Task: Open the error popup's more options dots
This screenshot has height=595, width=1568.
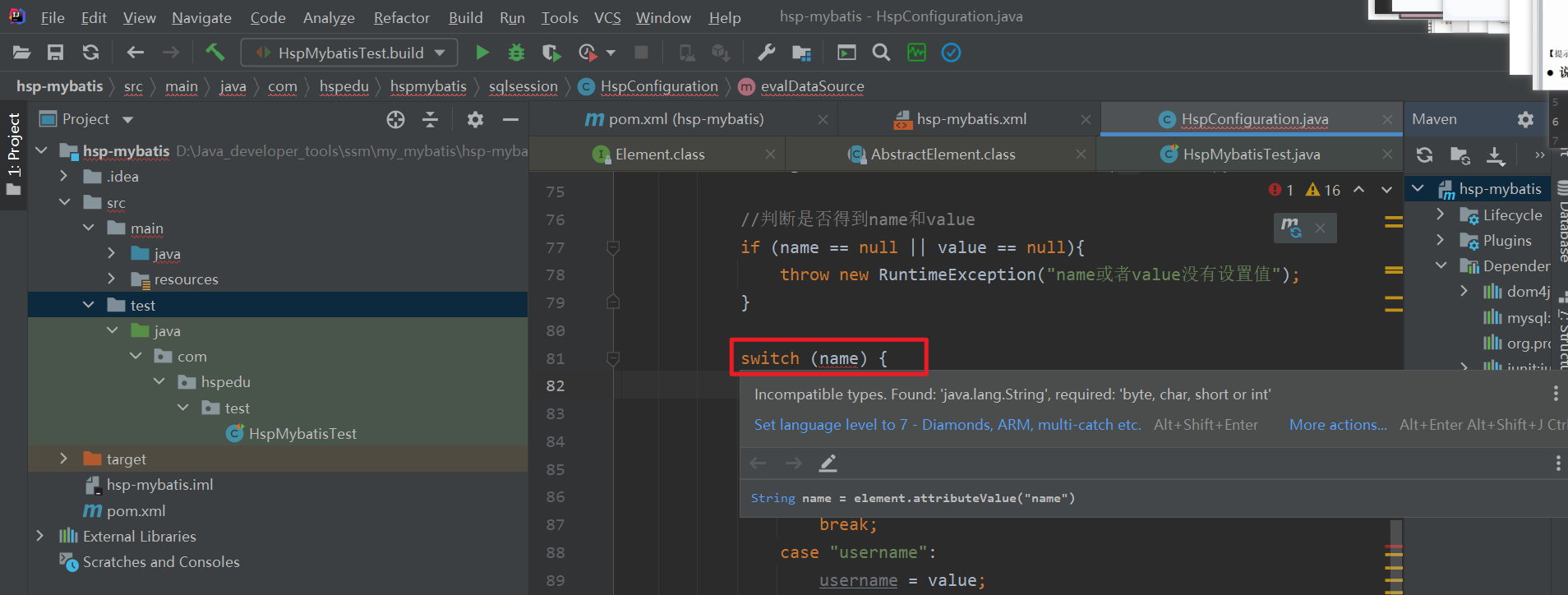Action: tap(1556, 394)
